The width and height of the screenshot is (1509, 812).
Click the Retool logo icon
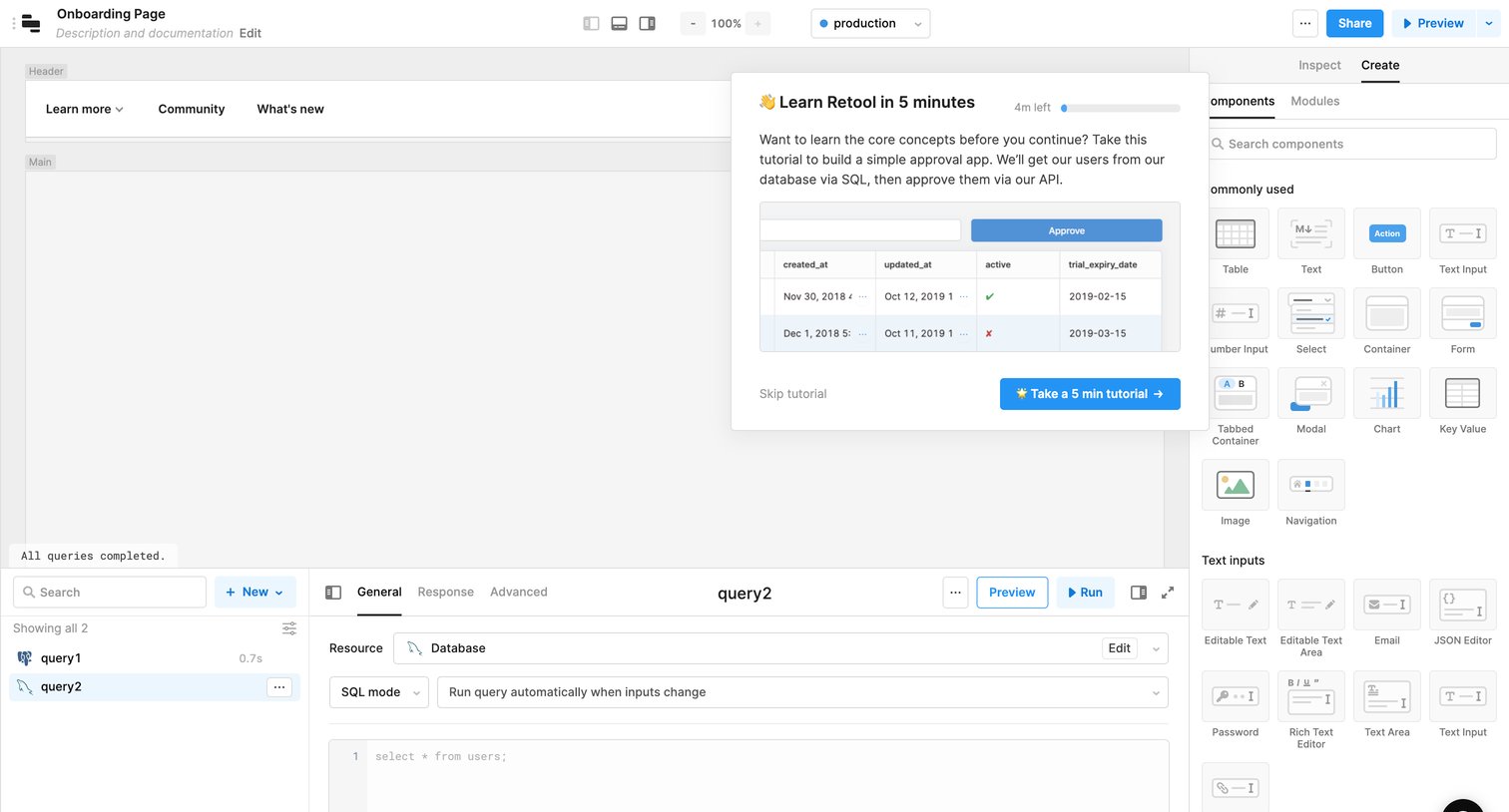(x=31, y=23)
